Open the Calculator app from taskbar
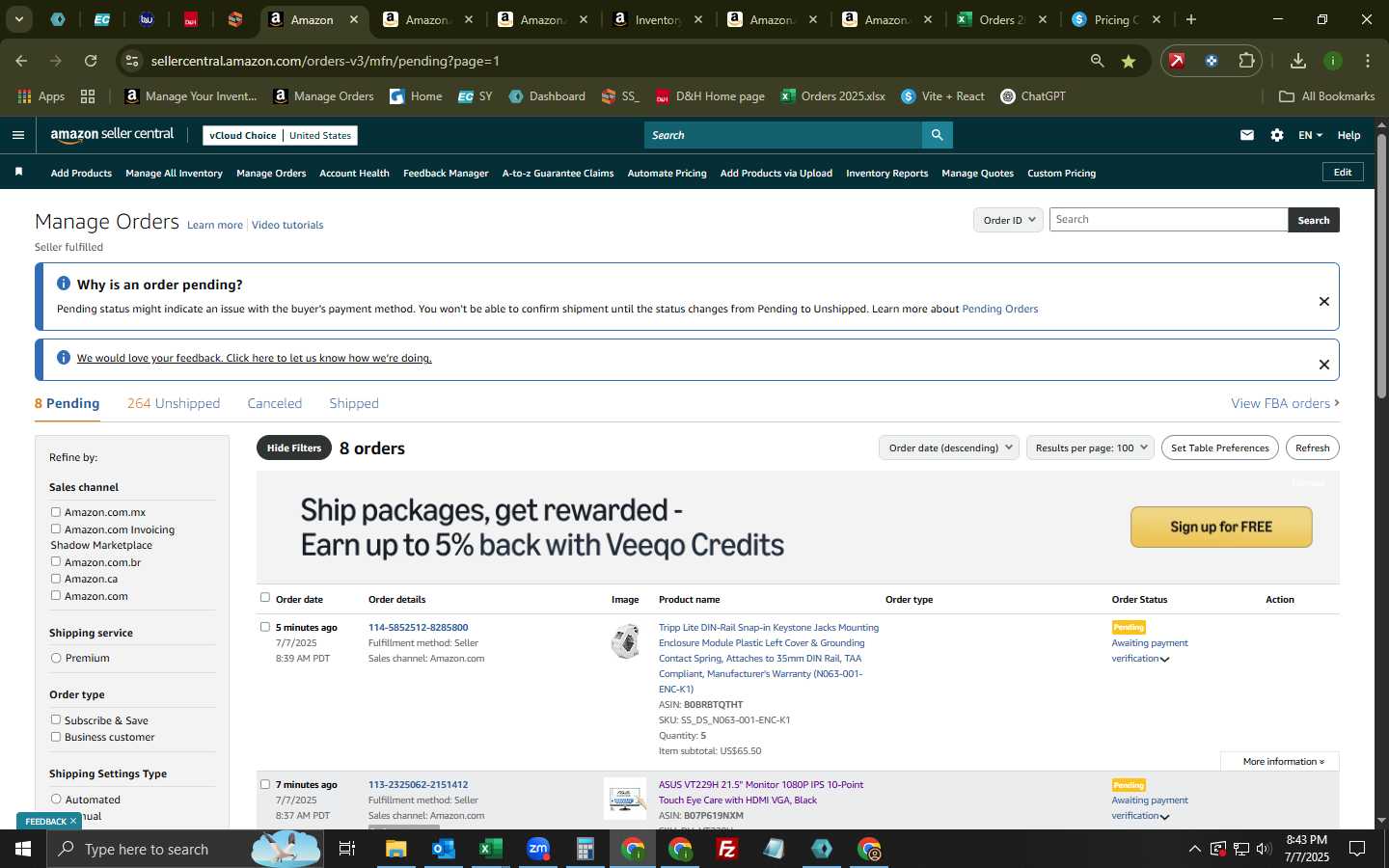1389x868 pixels. [586, 849]
